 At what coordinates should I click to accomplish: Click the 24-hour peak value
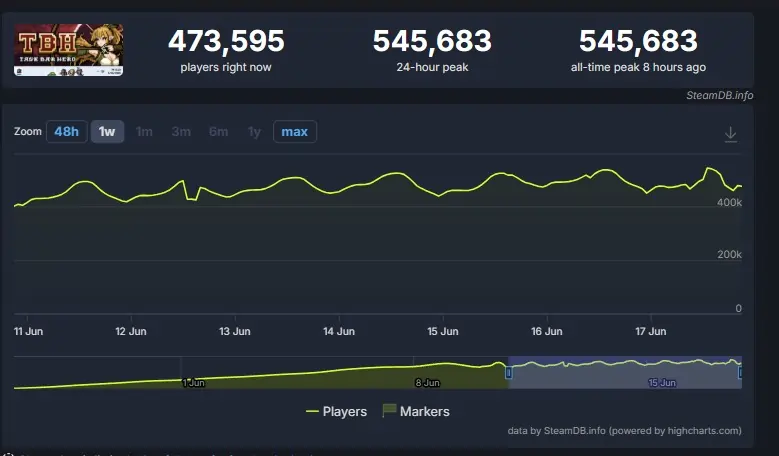tap(432, 41)
